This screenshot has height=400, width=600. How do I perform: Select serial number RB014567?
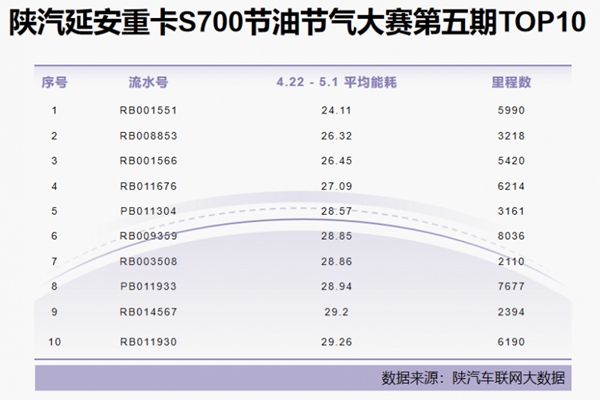coord(148,312)
